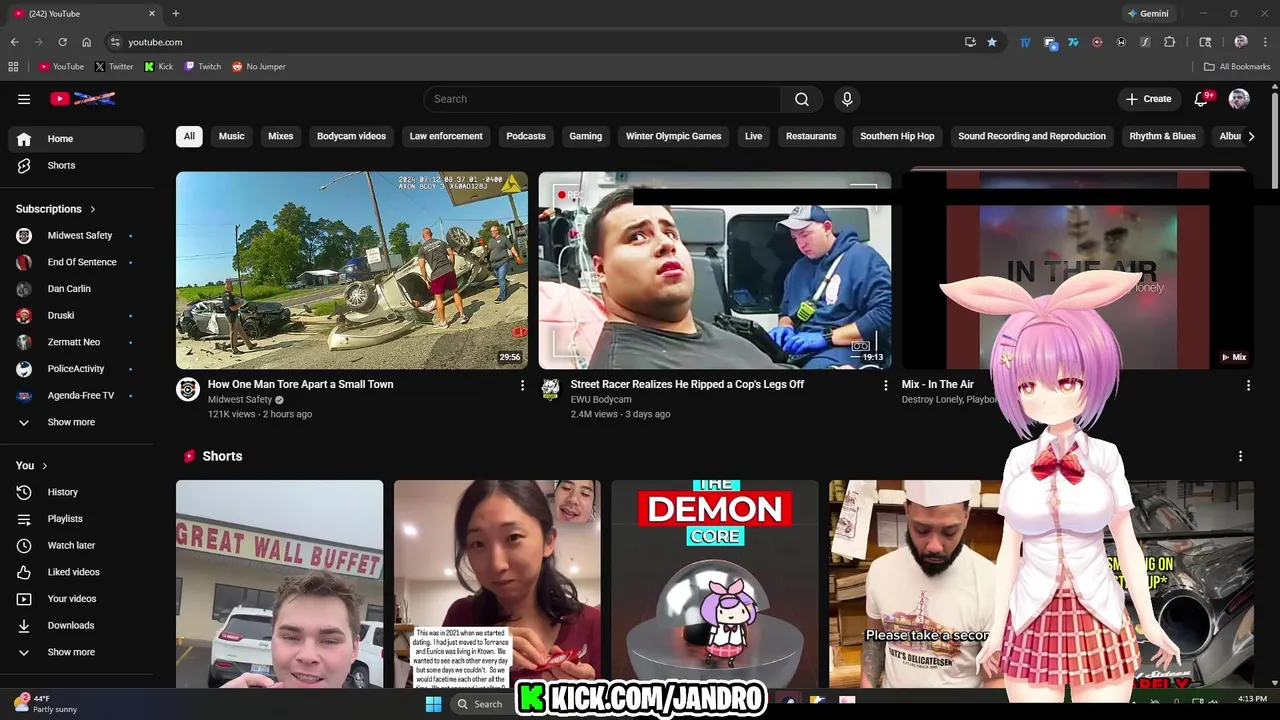The image size is (1280, 720).
Task: Select the All filter chip
Action: (x=189, y=136)
